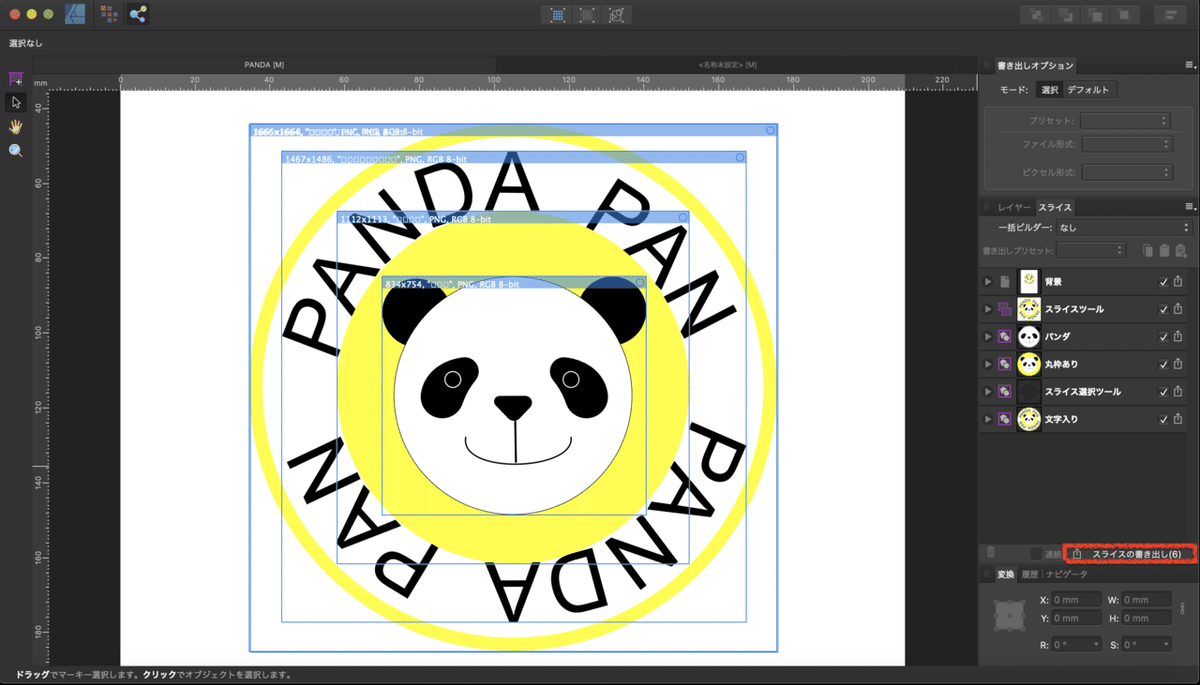This screenshot has height=685, width=1200.
Task: Open the 書き出しプリセット dropdown
Action: [1092, 250]
